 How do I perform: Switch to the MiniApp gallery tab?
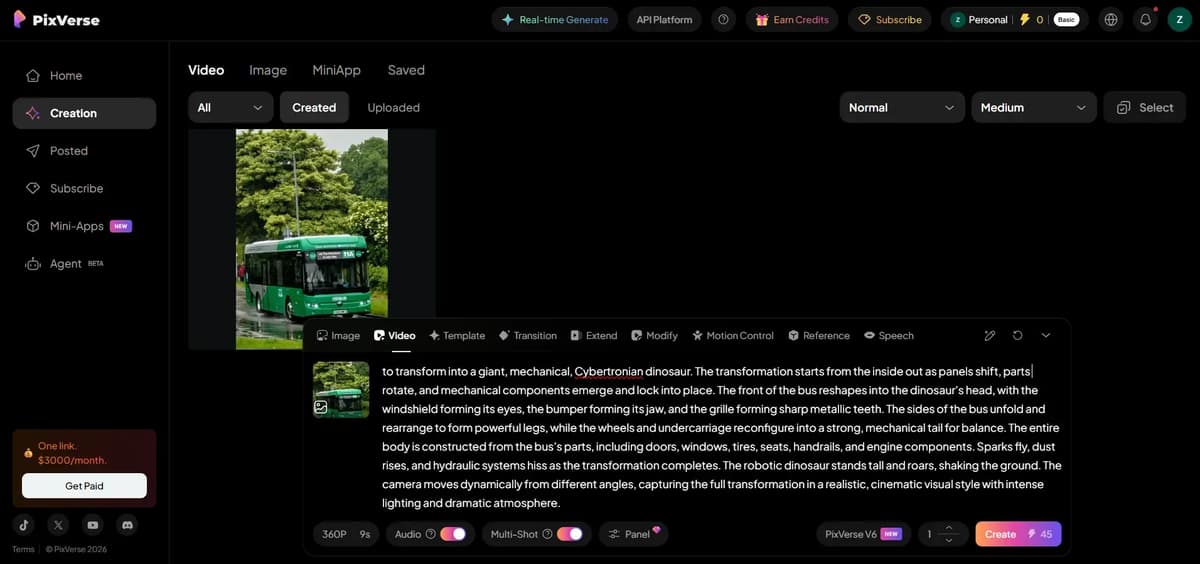(336, 70)
